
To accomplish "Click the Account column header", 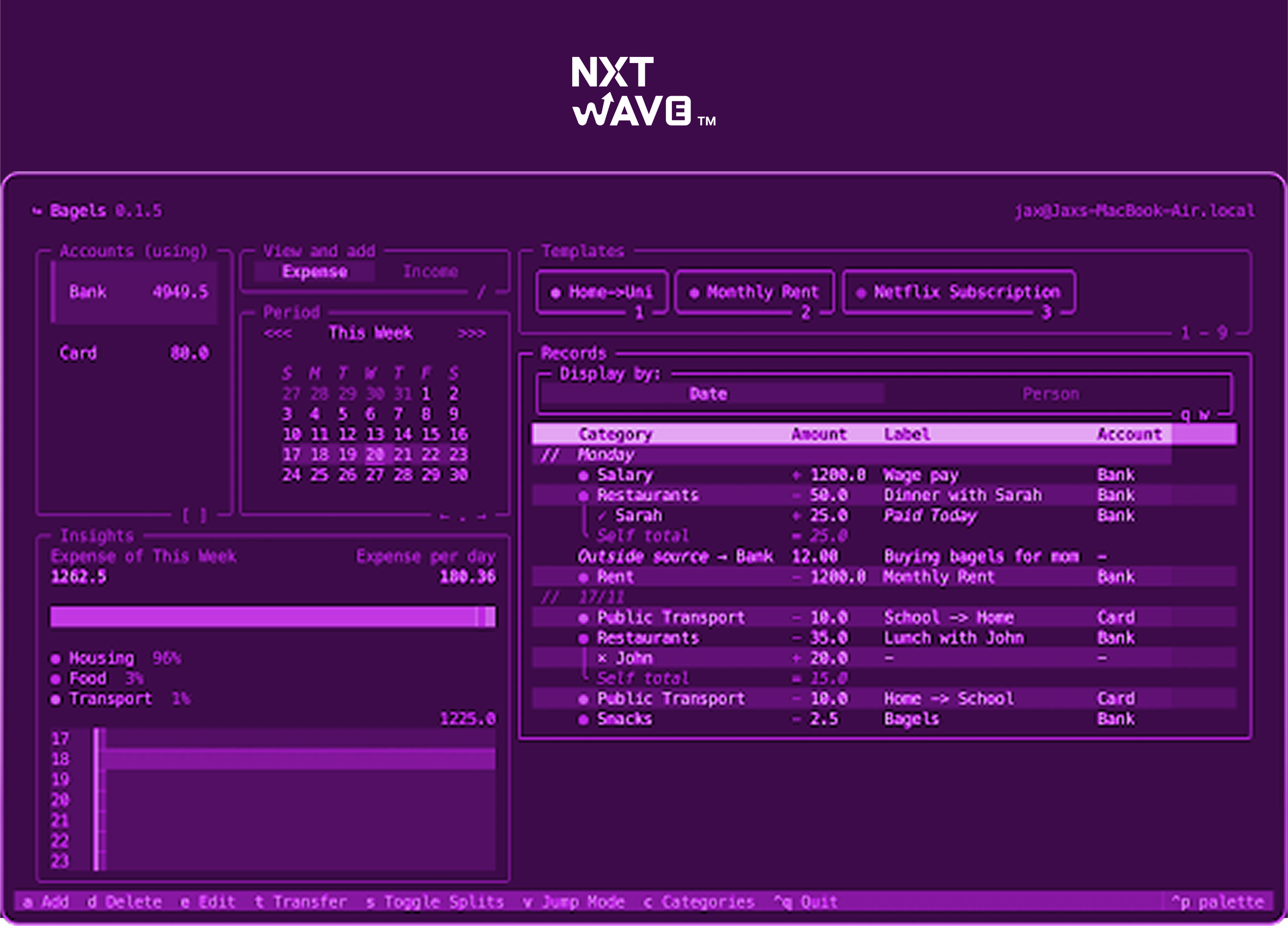I will (x=1130, y=435).
